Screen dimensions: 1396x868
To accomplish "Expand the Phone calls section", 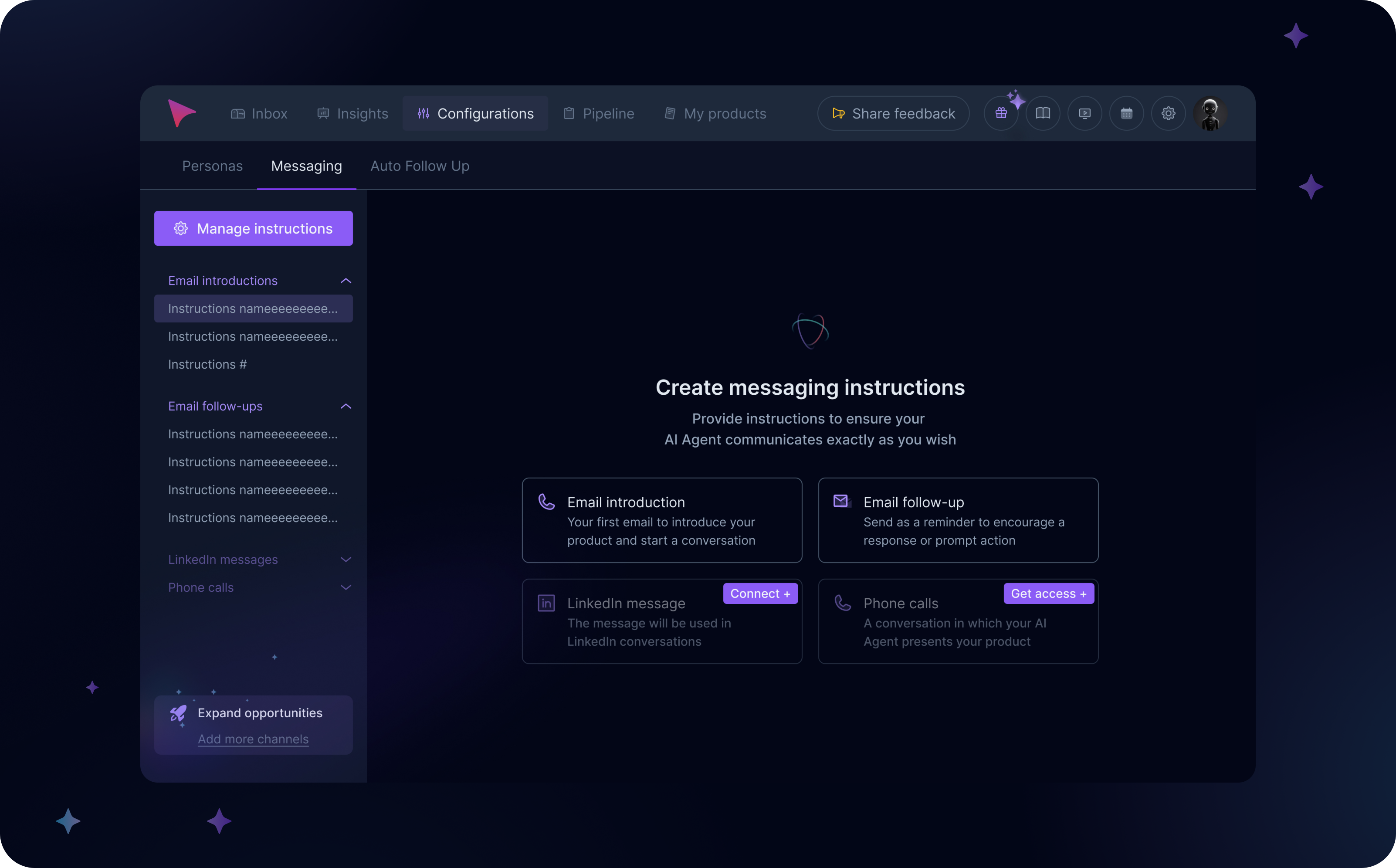I will pyautogui.click(x=346, y=587).
